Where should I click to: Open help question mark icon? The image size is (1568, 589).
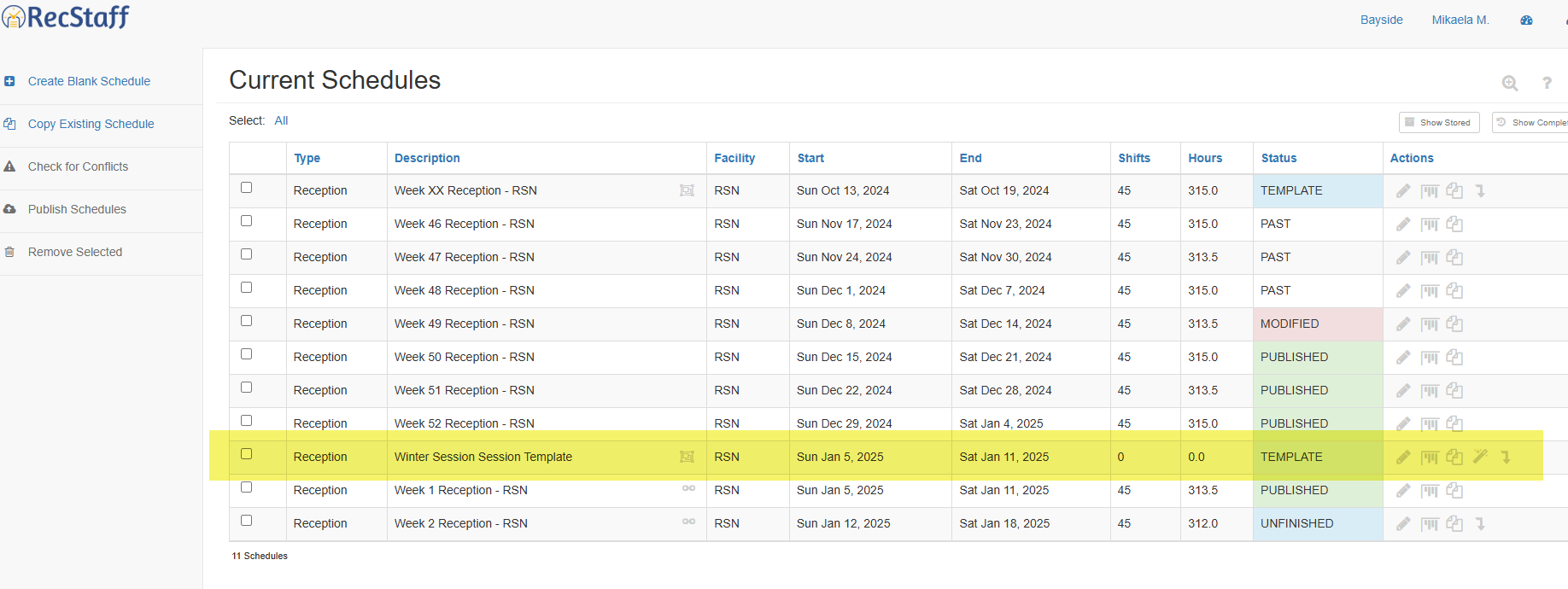tap(1547, 83)
